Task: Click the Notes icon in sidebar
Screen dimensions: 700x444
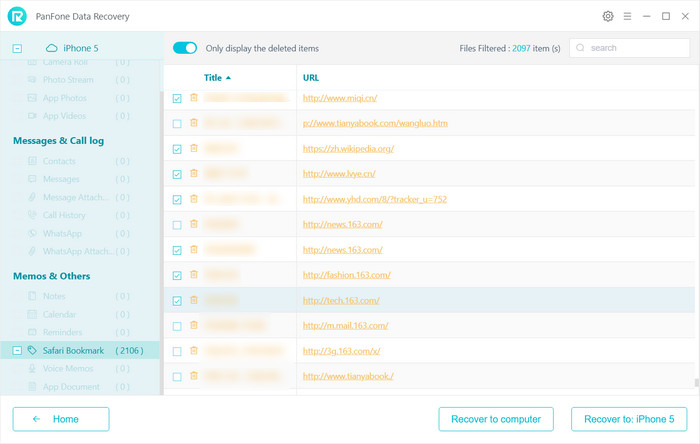Action: pyautogui.click(x=32, y=296)
